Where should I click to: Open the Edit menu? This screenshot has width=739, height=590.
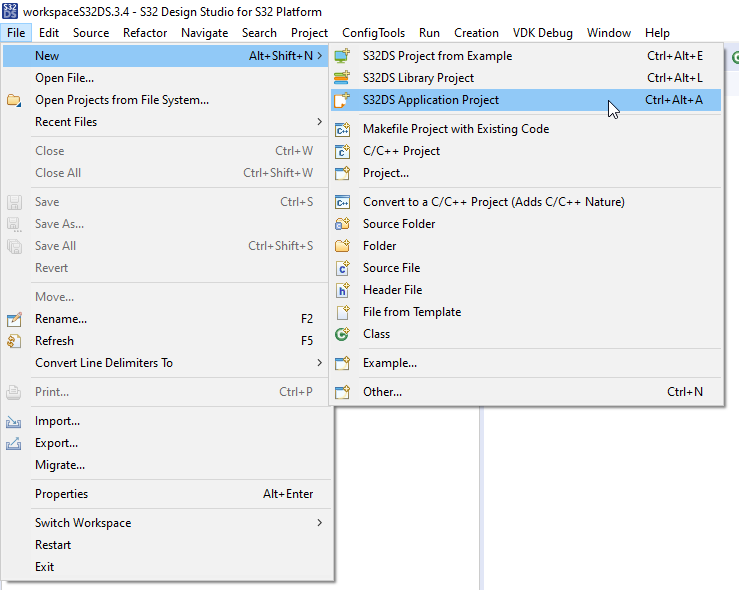click(x=49, y=33)
